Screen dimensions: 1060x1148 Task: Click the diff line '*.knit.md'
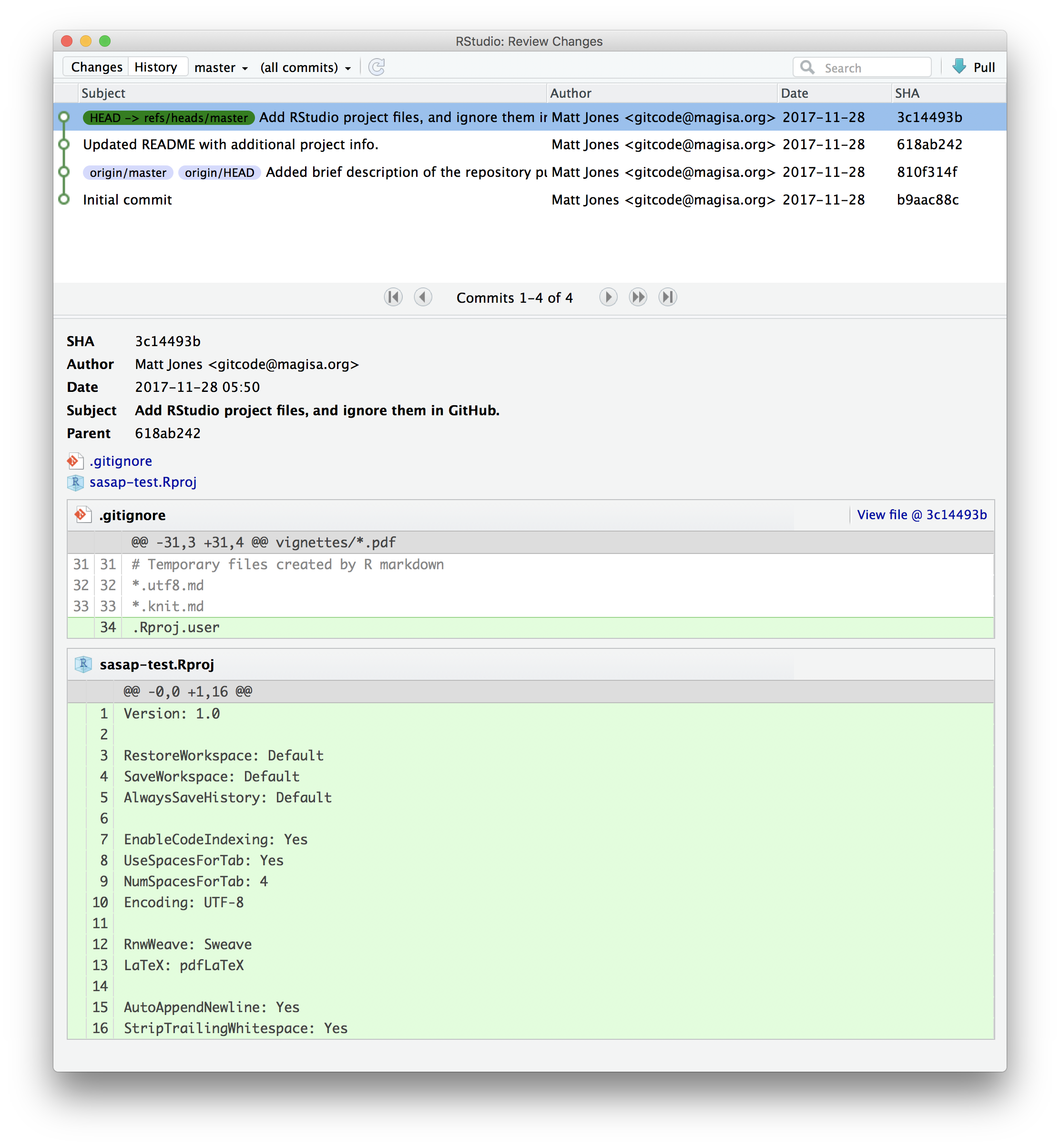[530, 606]
